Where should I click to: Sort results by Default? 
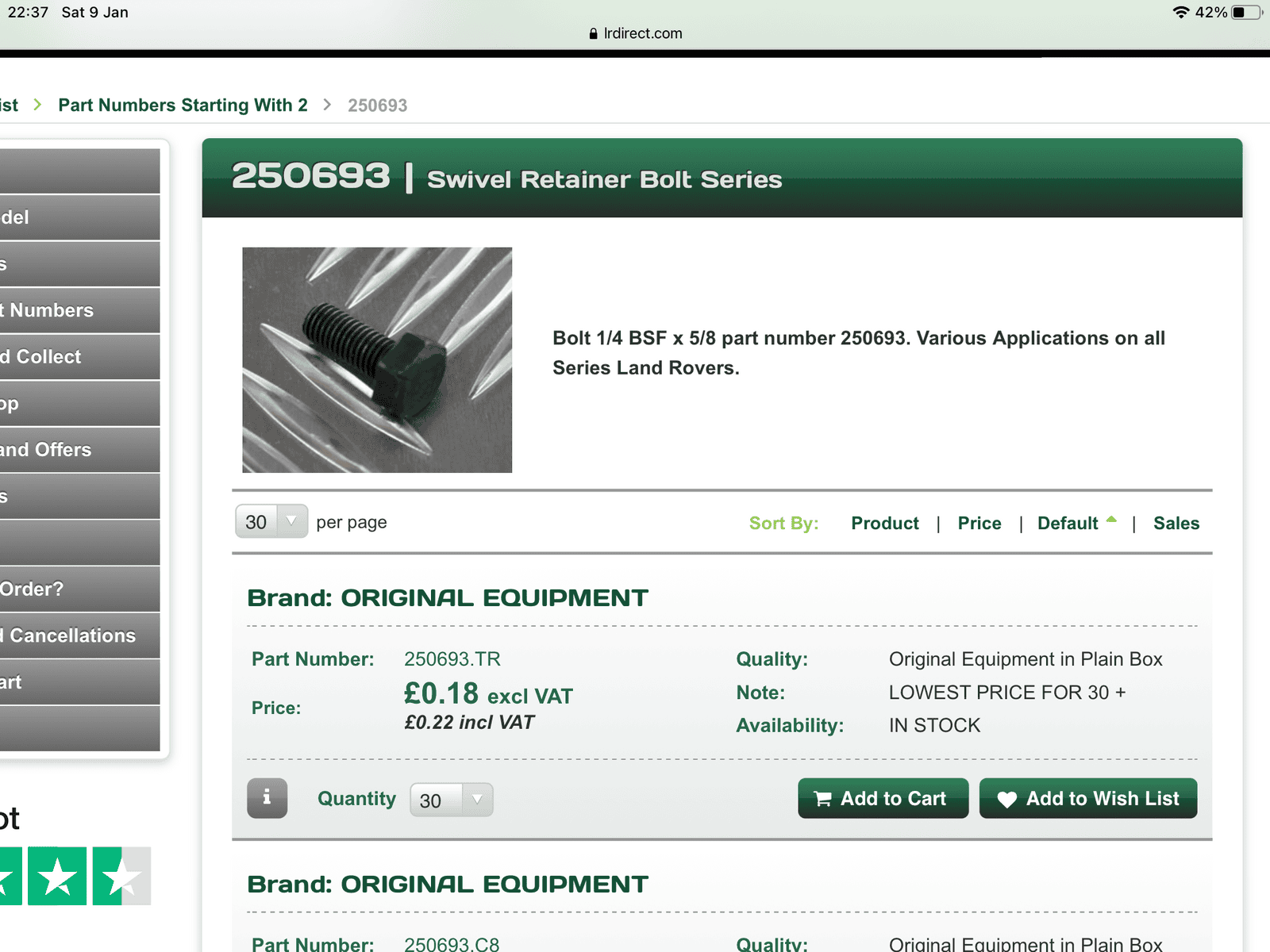tap(1068, 523)
